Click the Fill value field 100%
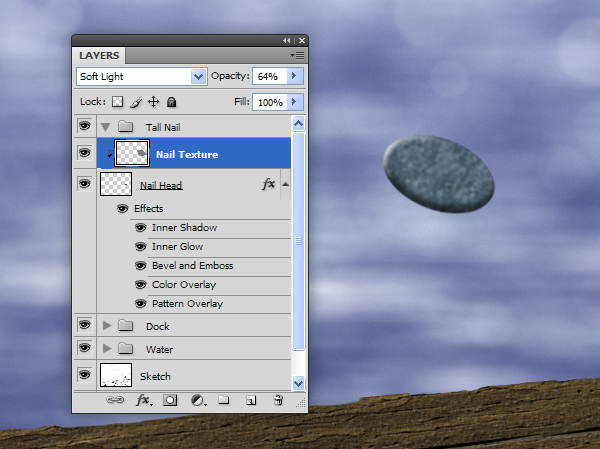 (x=270, y=102)
